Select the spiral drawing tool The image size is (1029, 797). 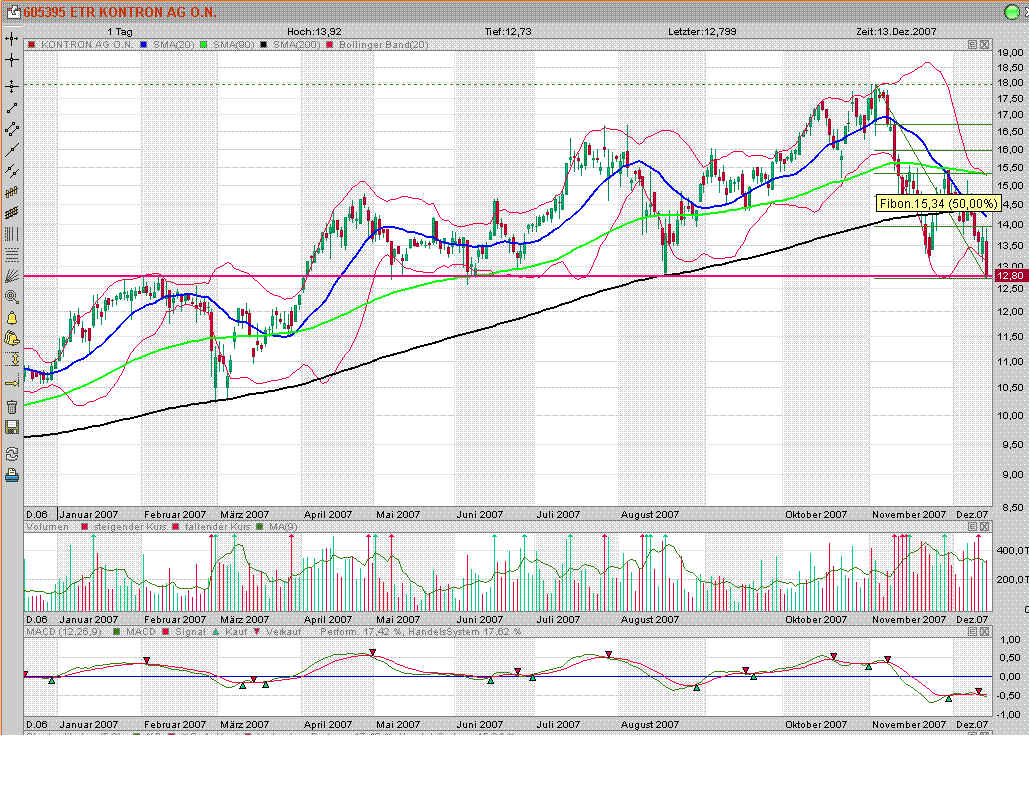[12, 297]
